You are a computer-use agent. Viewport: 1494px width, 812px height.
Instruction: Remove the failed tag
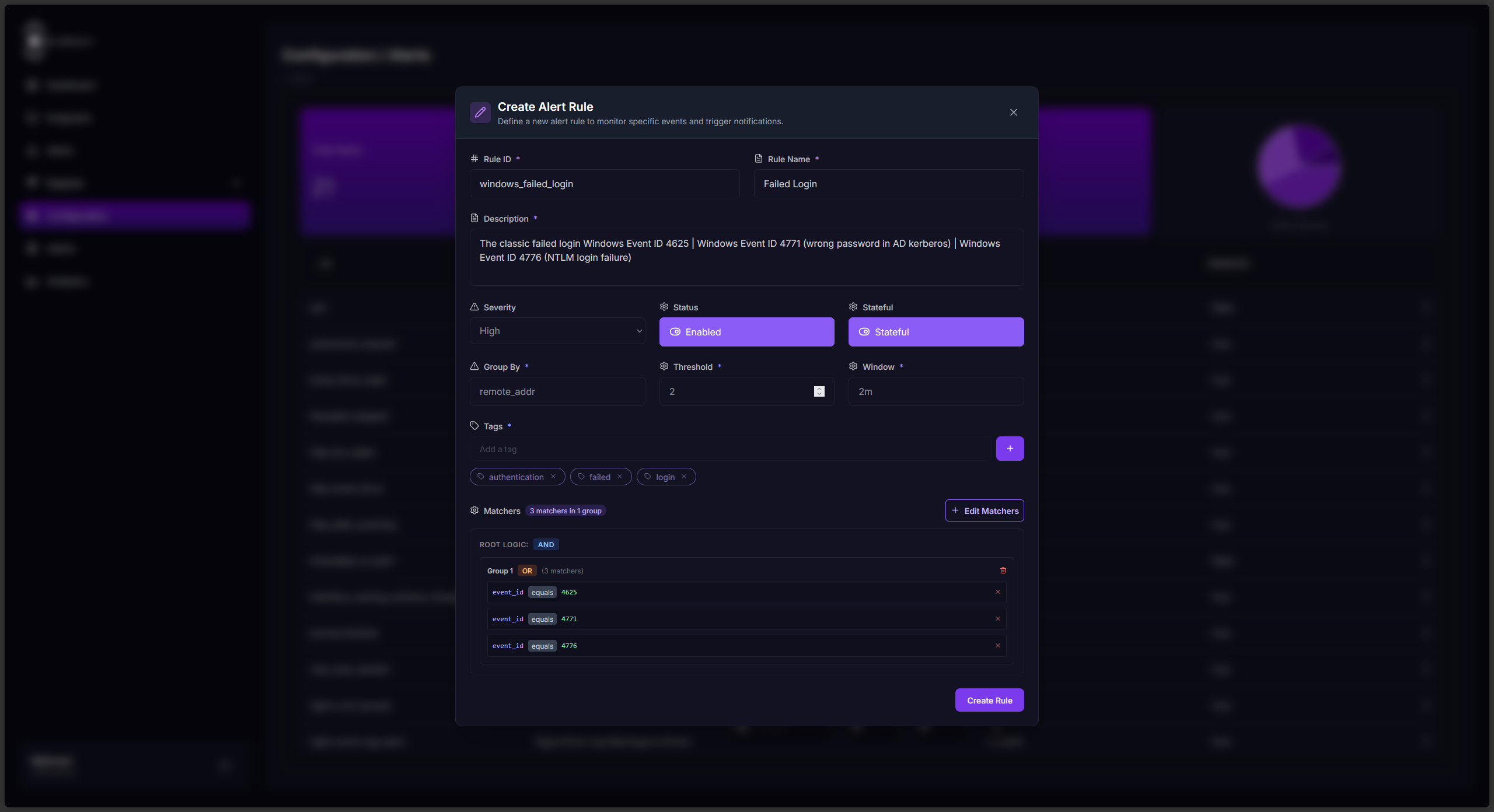pyautogui.click(x=620, y=477)
